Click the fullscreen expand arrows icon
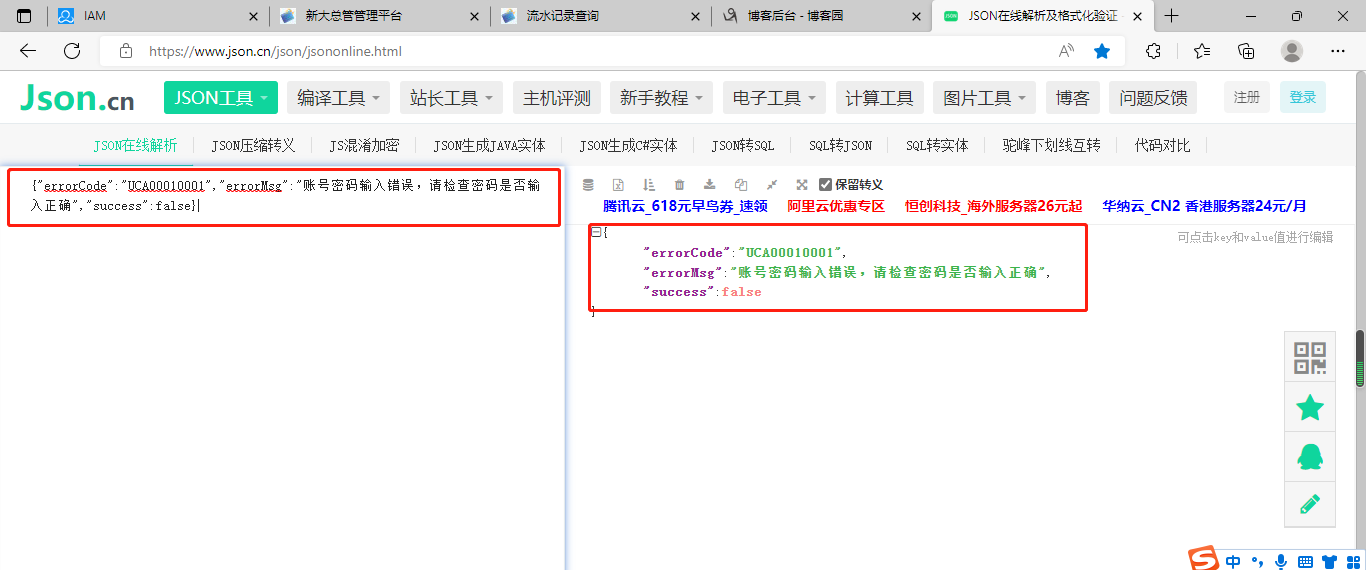The height and width of the screenshot is (570, 1366). [x=802, y=185]
